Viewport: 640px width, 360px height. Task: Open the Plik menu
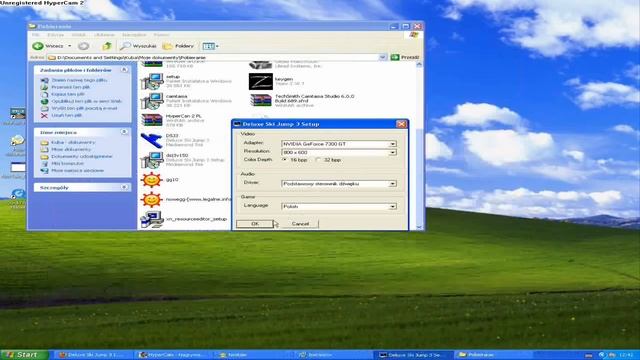click(36, 35)
